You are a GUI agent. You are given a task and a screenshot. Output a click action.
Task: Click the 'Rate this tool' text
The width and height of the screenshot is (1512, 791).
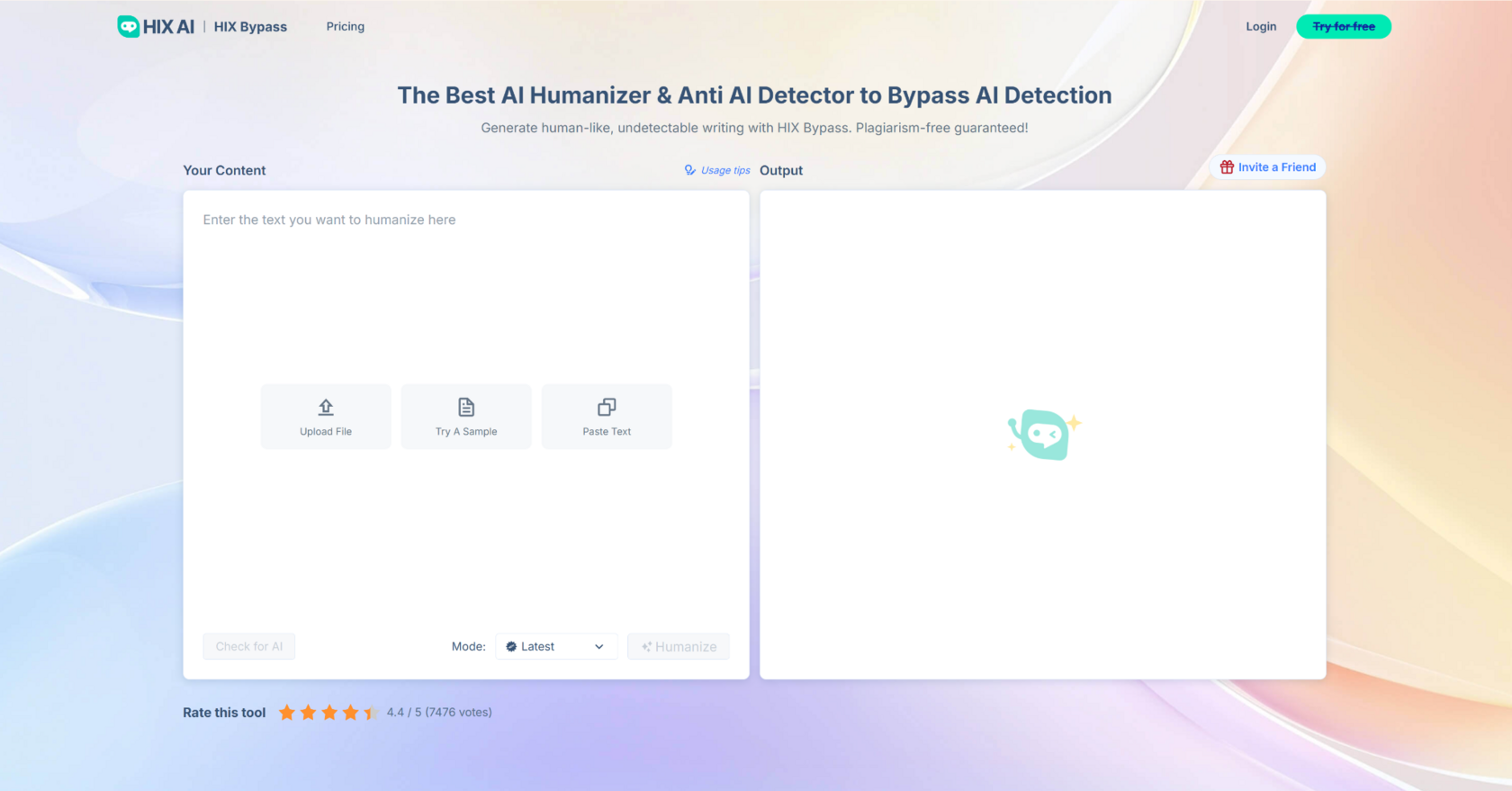click(224, 713)
